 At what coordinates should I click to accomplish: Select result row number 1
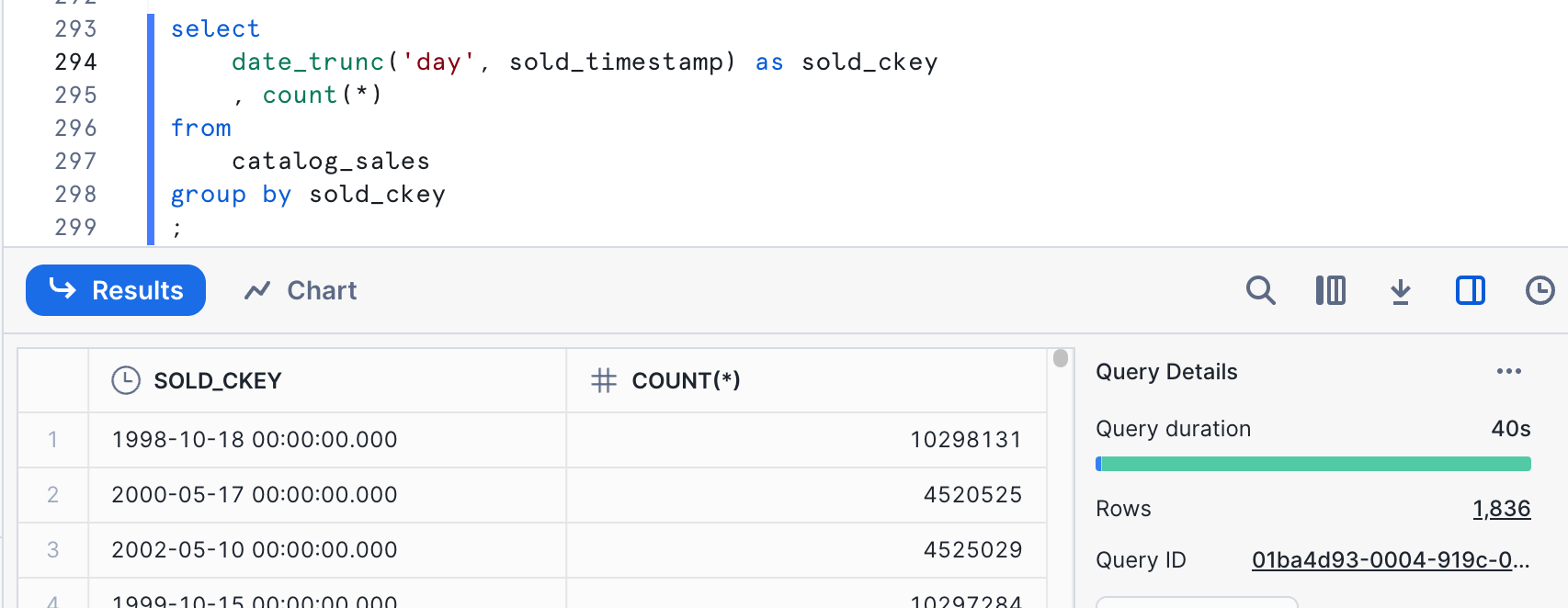click(x=53, y=440)
